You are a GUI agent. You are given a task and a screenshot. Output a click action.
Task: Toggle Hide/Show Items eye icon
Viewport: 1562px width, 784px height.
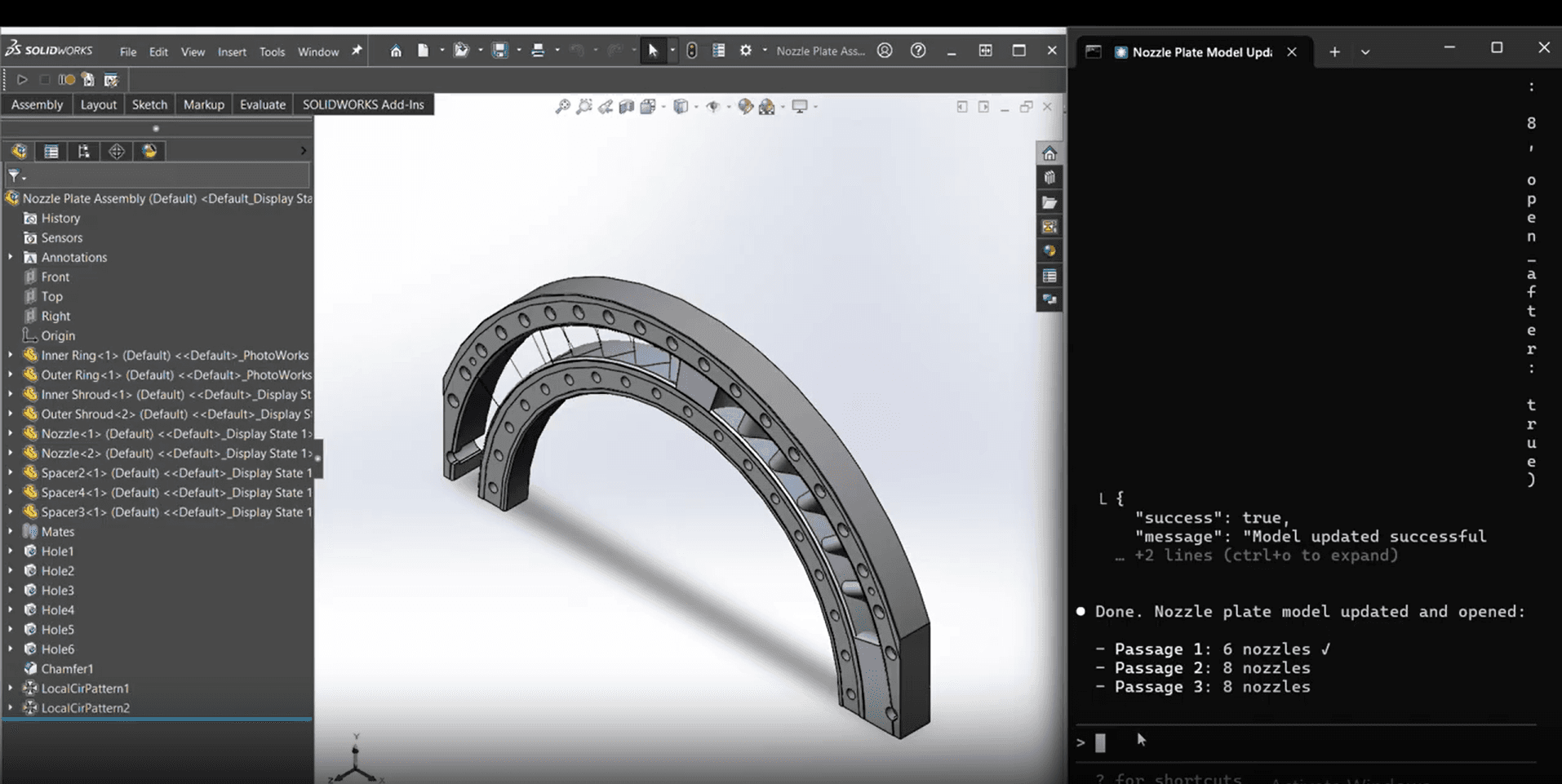click(712, 106)
